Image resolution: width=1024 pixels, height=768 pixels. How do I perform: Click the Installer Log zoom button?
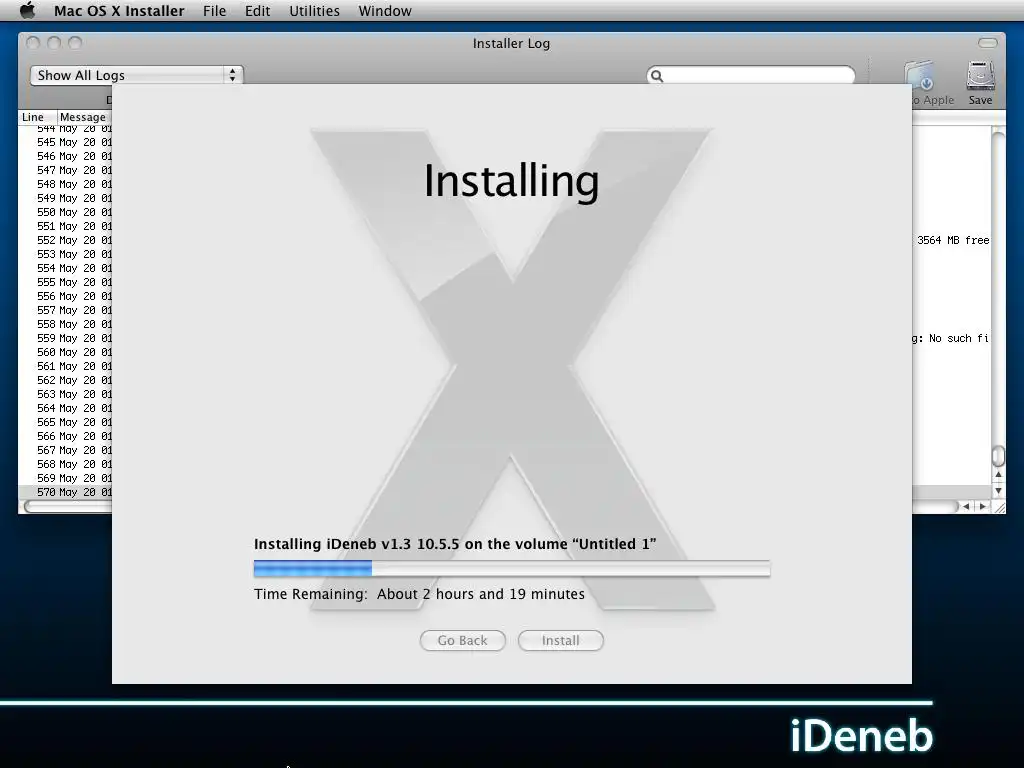coord(75,43)
